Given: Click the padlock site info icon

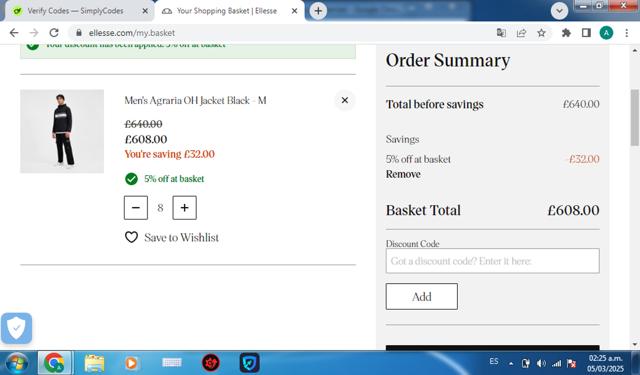Looking at the screenshot, I should (79, 33).
